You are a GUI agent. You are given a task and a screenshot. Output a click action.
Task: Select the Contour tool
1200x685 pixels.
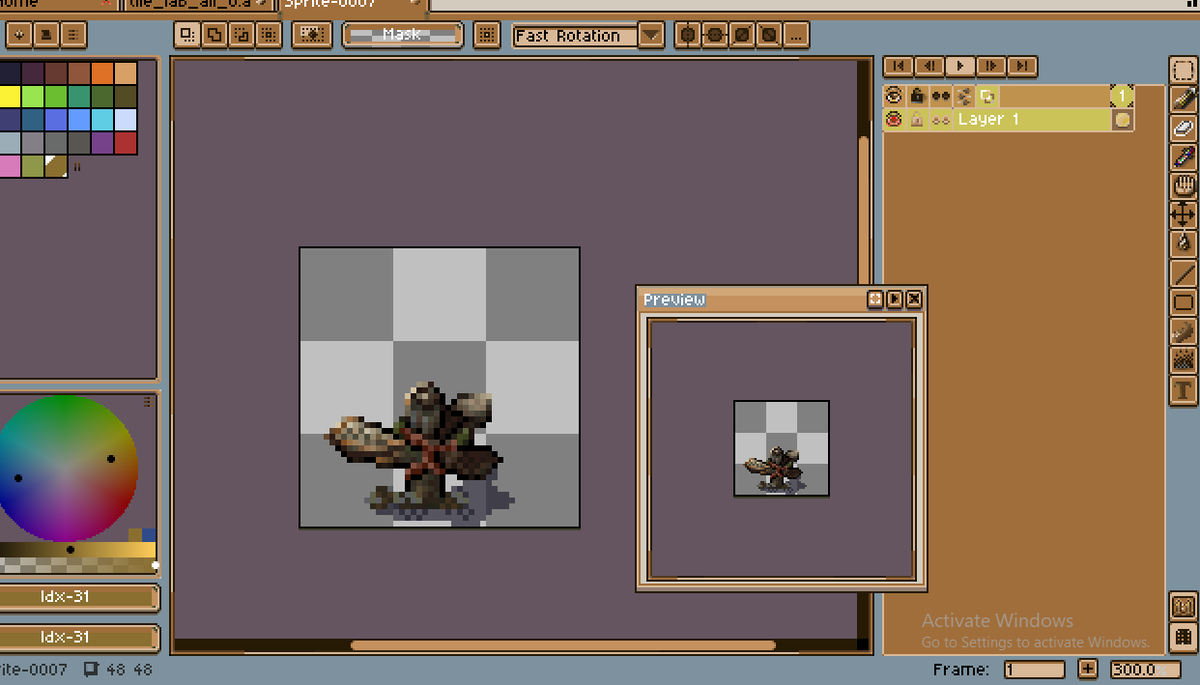(x=1184, y=331)
